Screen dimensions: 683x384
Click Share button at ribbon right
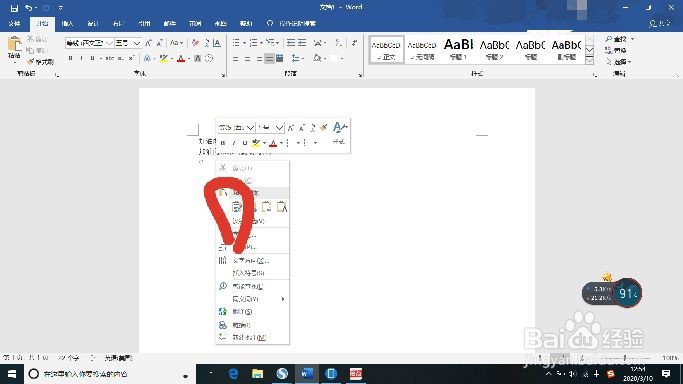[659, 24]
